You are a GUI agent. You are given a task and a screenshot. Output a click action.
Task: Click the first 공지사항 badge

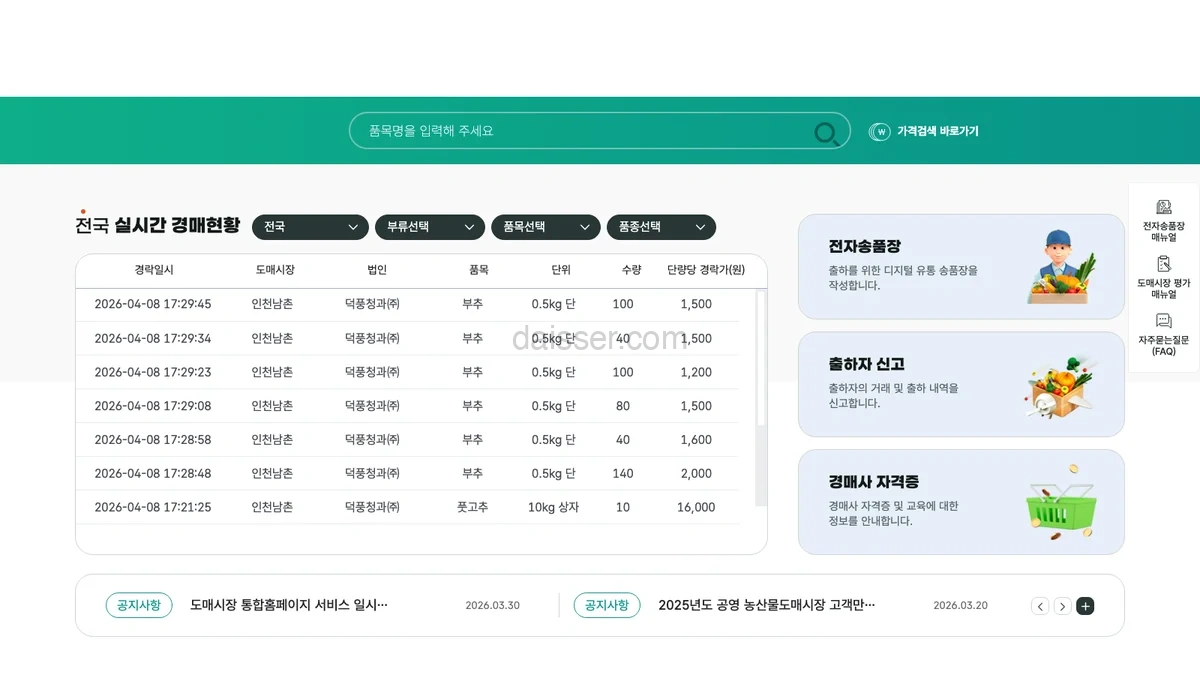pos(139,605)
